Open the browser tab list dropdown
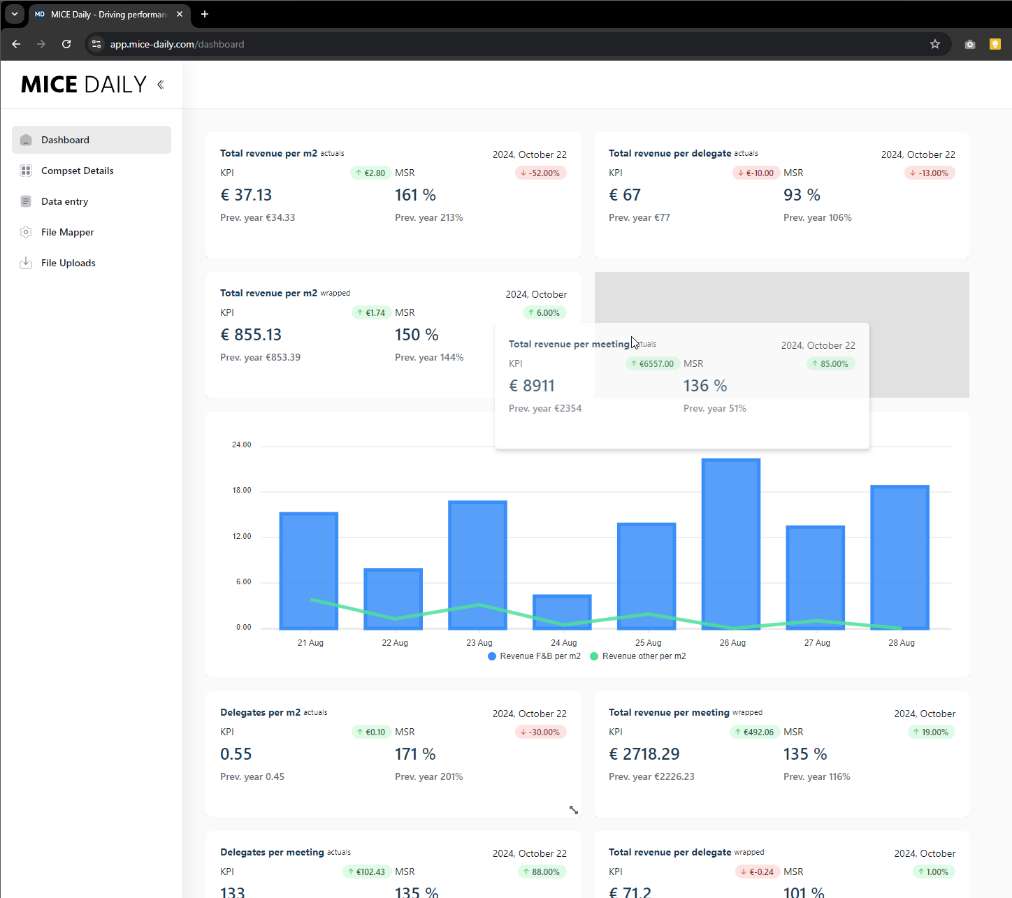The width and height of the screenshot is (1012, 898). 14,14
